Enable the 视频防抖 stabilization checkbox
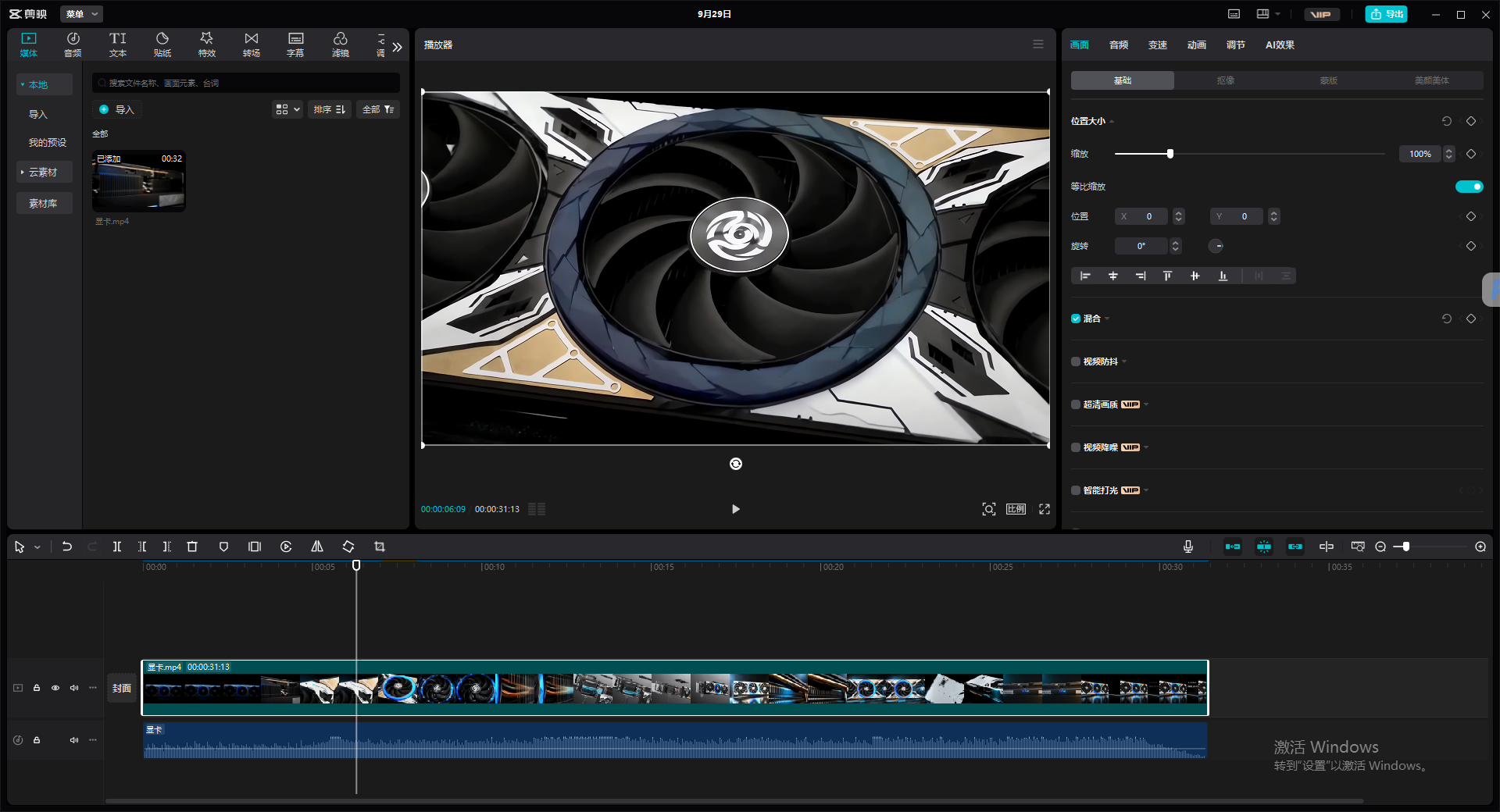 tap(1076, 361)
